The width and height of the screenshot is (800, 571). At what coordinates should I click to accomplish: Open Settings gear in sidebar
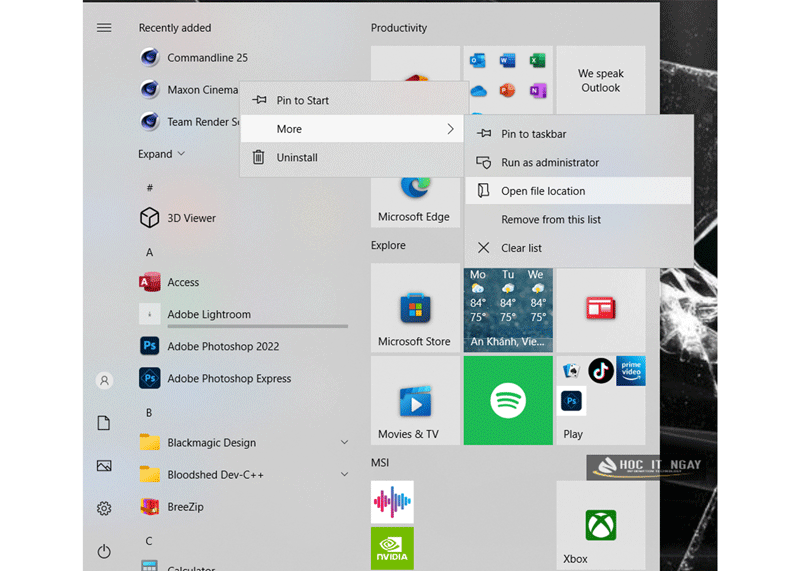[104, 508]
